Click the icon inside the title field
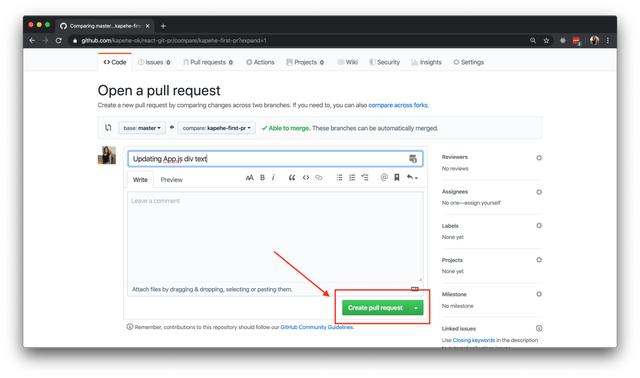 tap(413, 159)
